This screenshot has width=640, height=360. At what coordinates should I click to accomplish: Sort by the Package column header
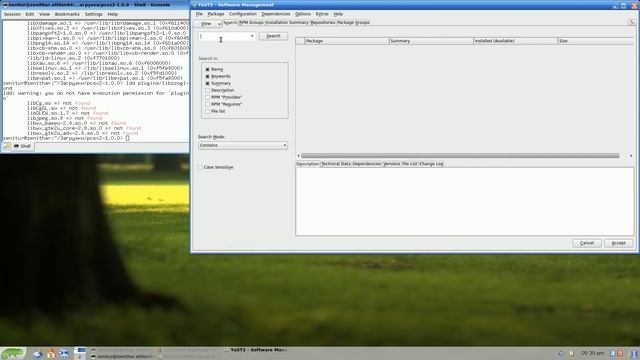click(x=347, y=41)
